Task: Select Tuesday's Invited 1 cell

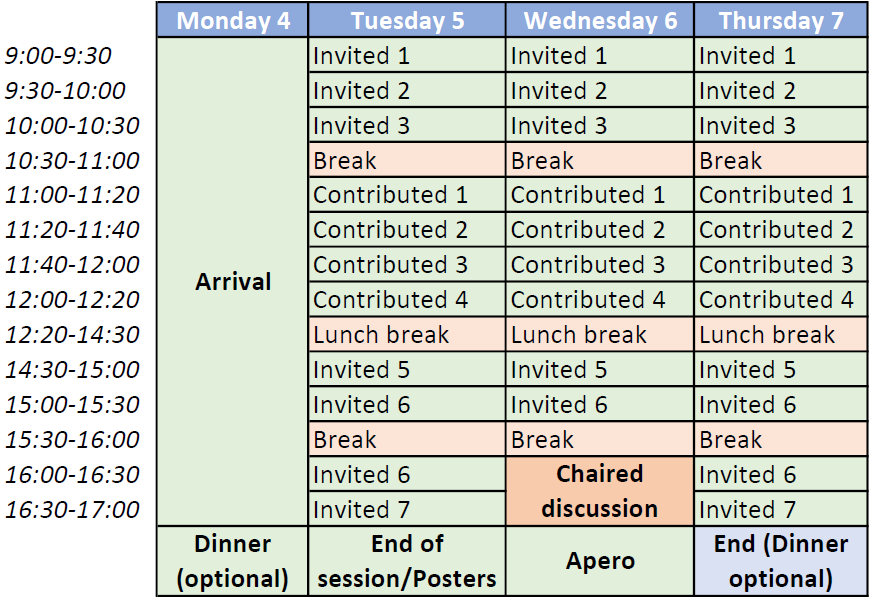Action: pyautogui.click(x=407, y=56)
